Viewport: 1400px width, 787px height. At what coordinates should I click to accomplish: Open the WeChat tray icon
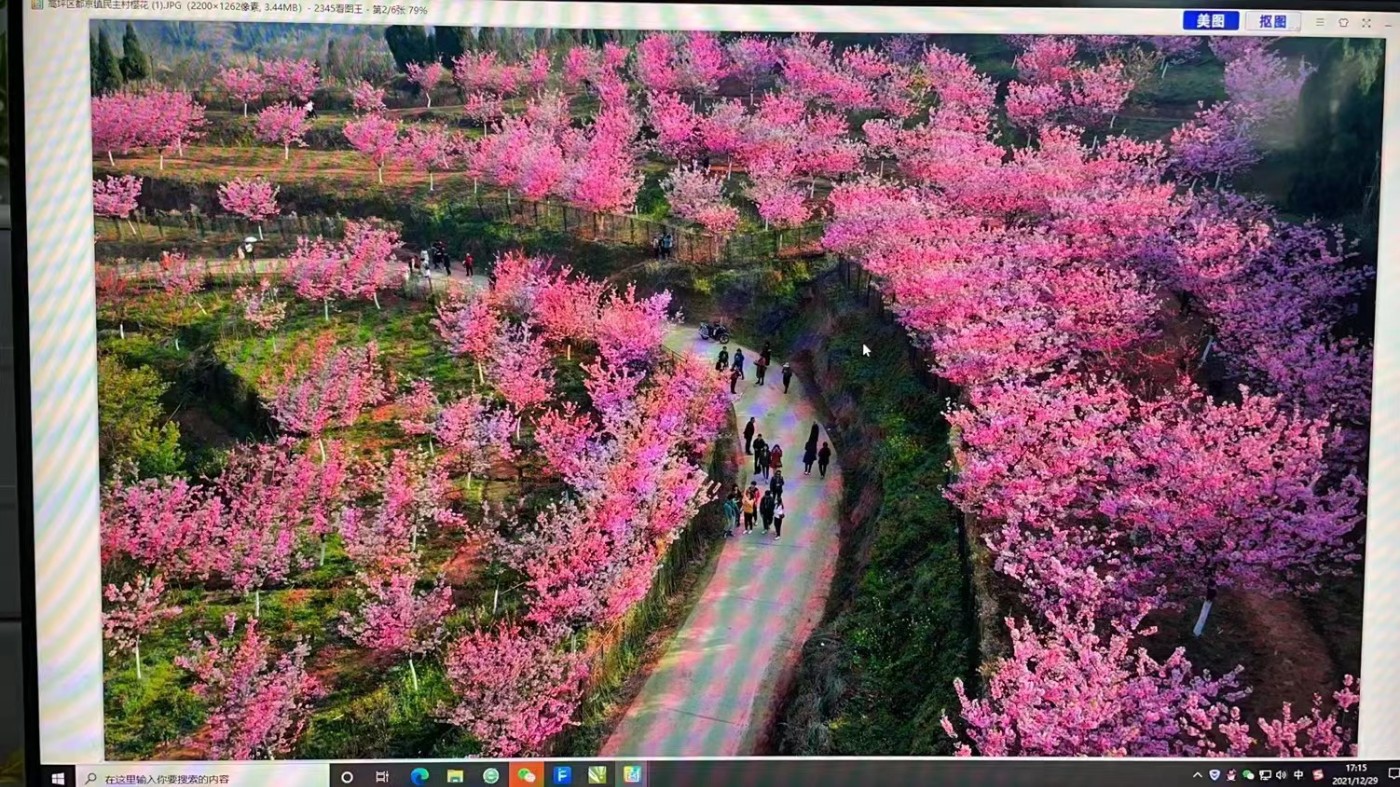tap(1248, 775)
